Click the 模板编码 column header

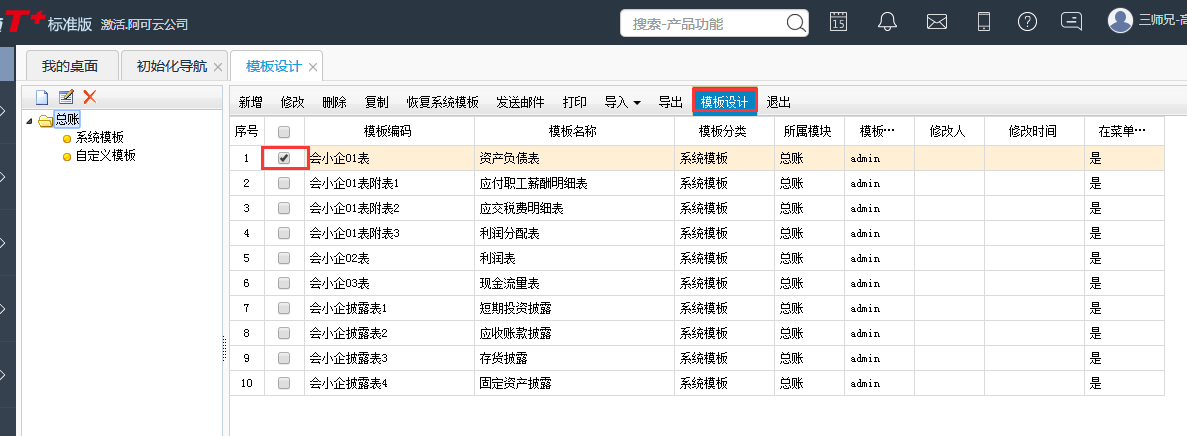point(389,132)
